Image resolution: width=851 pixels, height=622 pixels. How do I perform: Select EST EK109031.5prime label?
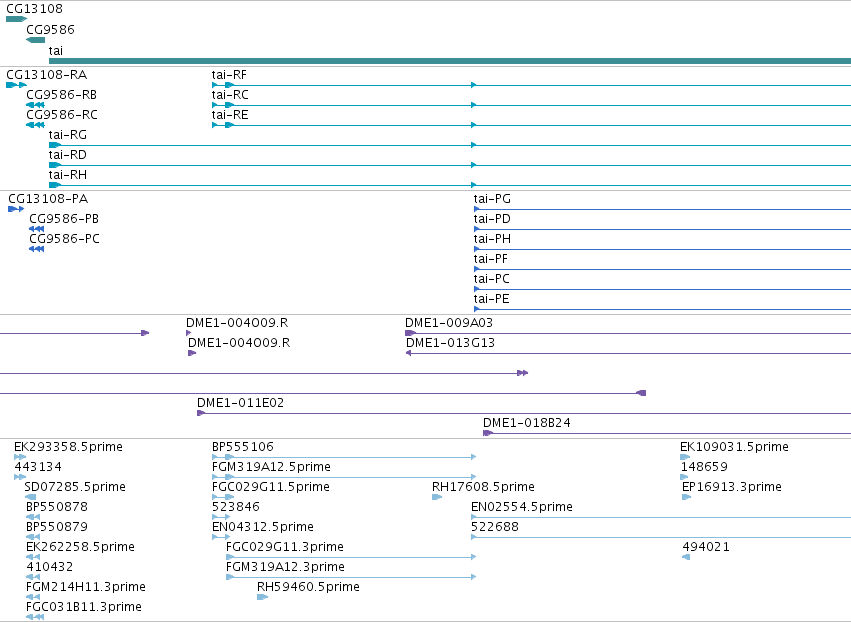734,447
